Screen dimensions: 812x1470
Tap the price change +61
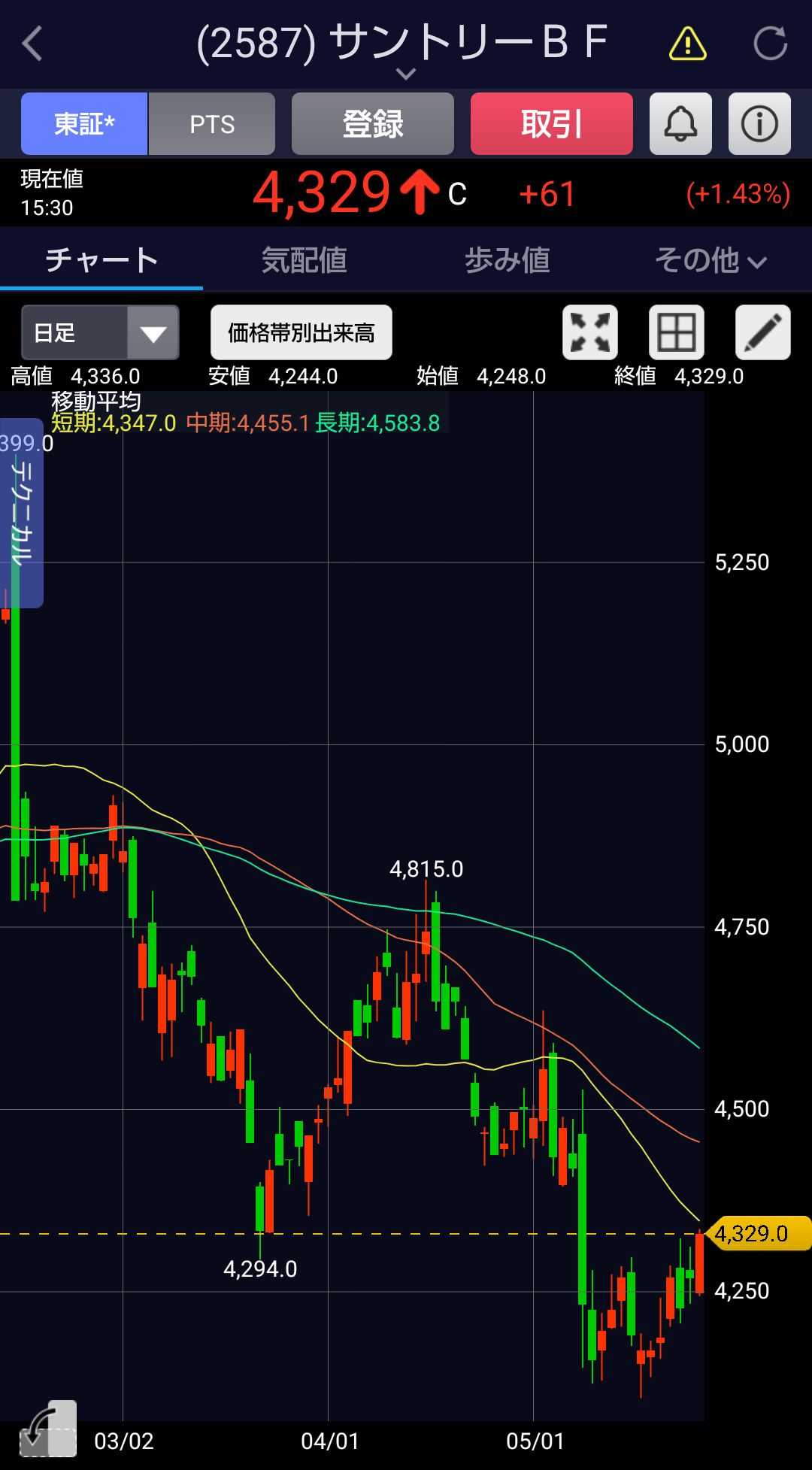pyautogui.click(x=547, y=194)
